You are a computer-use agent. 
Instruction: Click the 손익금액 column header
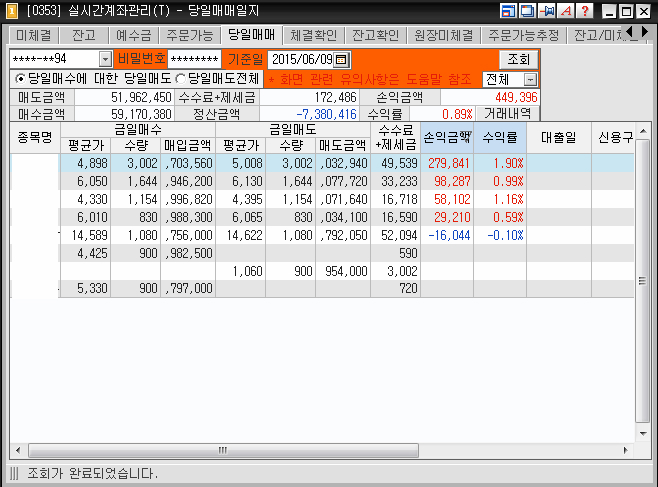pyautogui.click(x=447, y=138)
